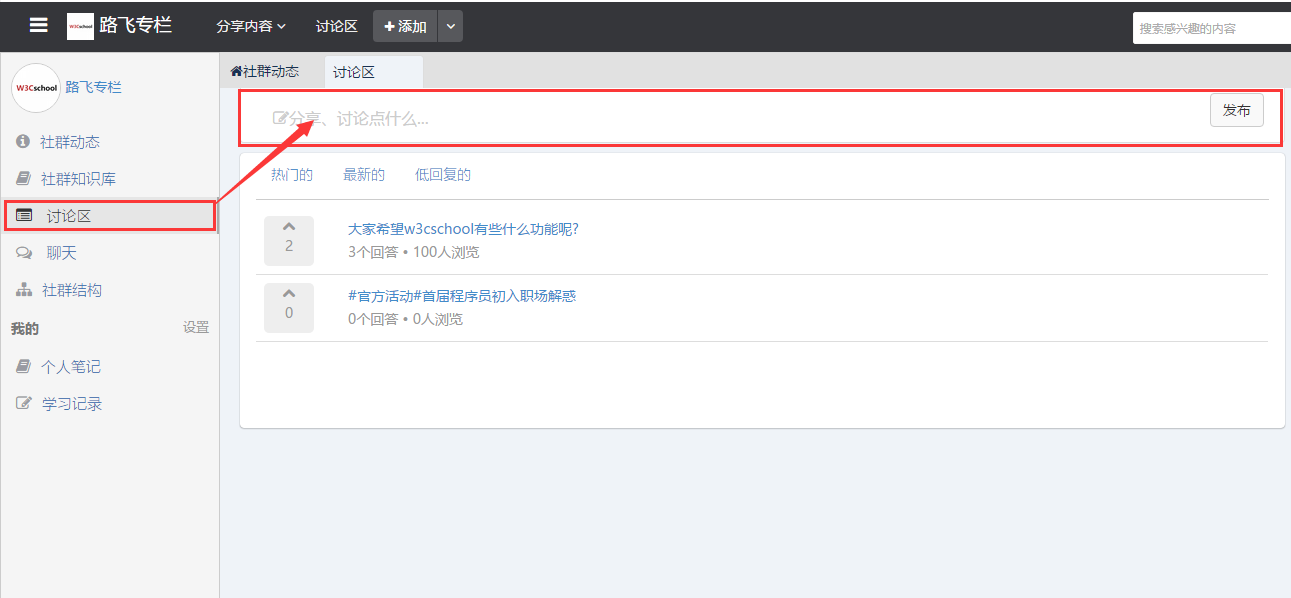Click the round W3Cschool avatar in sidebar
Screen dimensions: 1291x598
(x=36, y=88)
